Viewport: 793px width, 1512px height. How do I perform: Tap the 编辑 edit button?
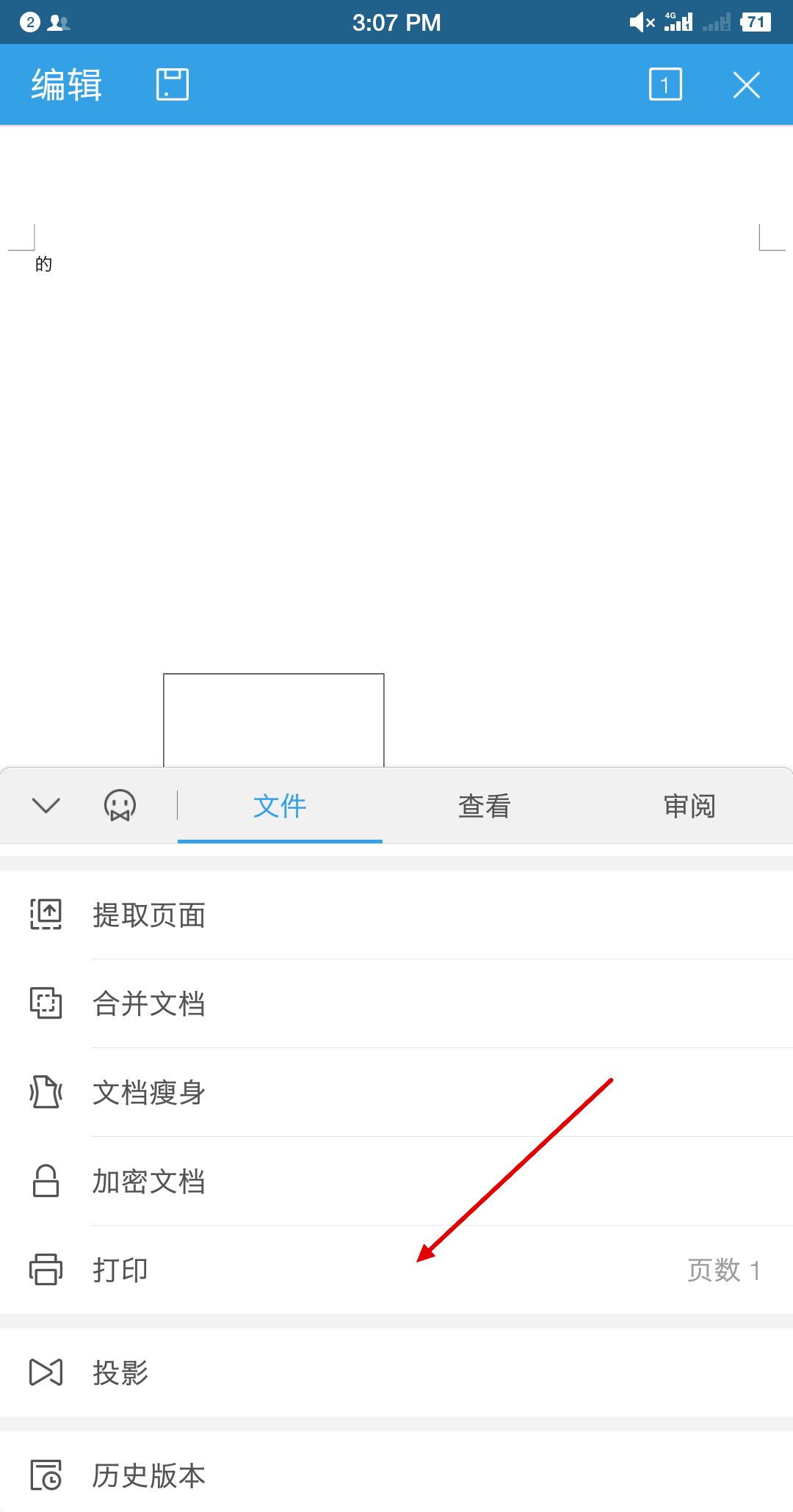pos(67,84)
